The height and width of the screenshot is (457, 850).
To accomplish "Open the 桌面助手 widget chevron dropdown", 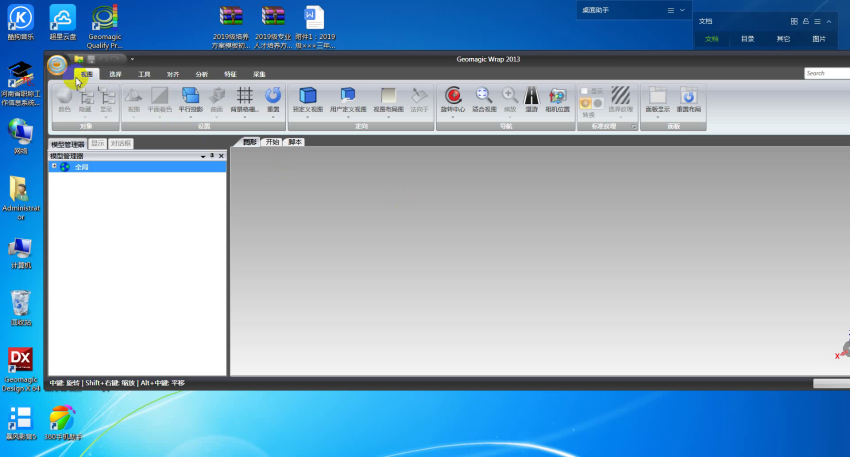I will coord(682,10).
